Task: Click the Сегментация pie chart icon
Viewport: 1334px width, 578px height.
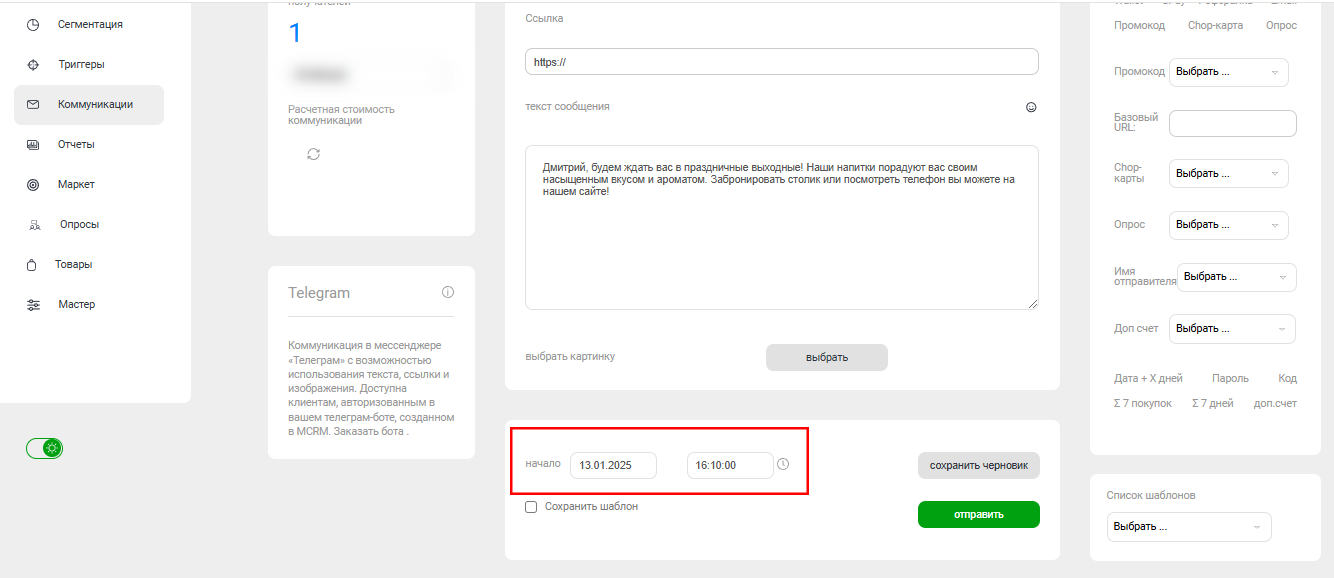Action: coord(33,24)
